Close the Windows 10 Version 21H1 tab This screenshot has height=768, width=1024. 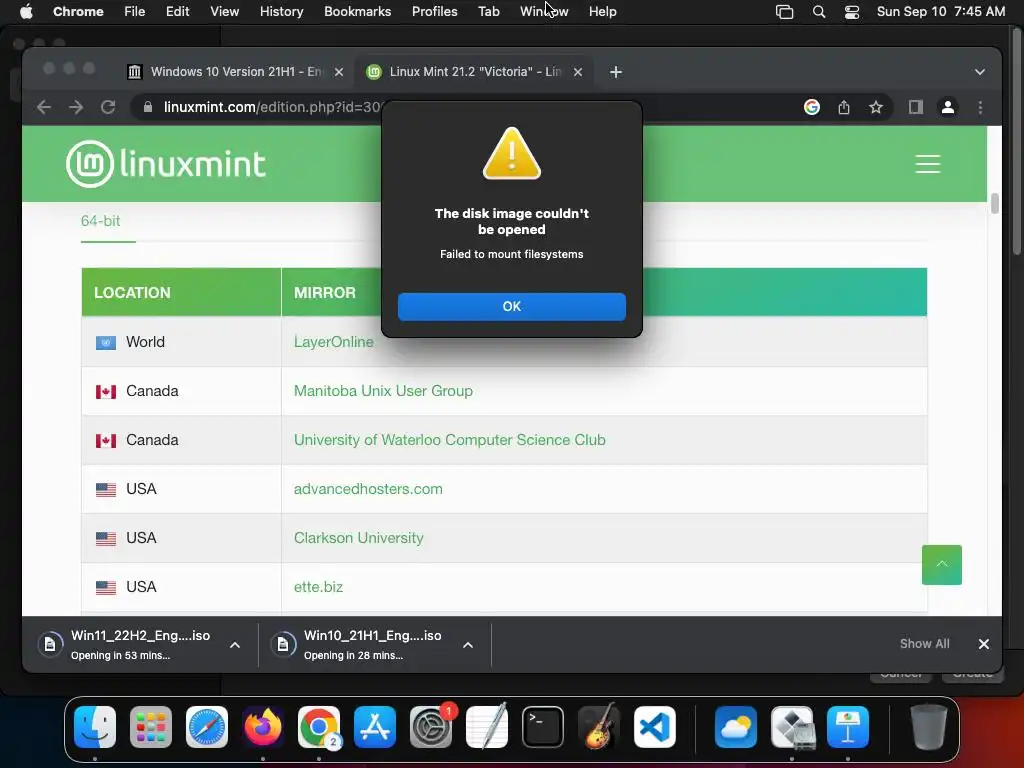pos(338,72)
